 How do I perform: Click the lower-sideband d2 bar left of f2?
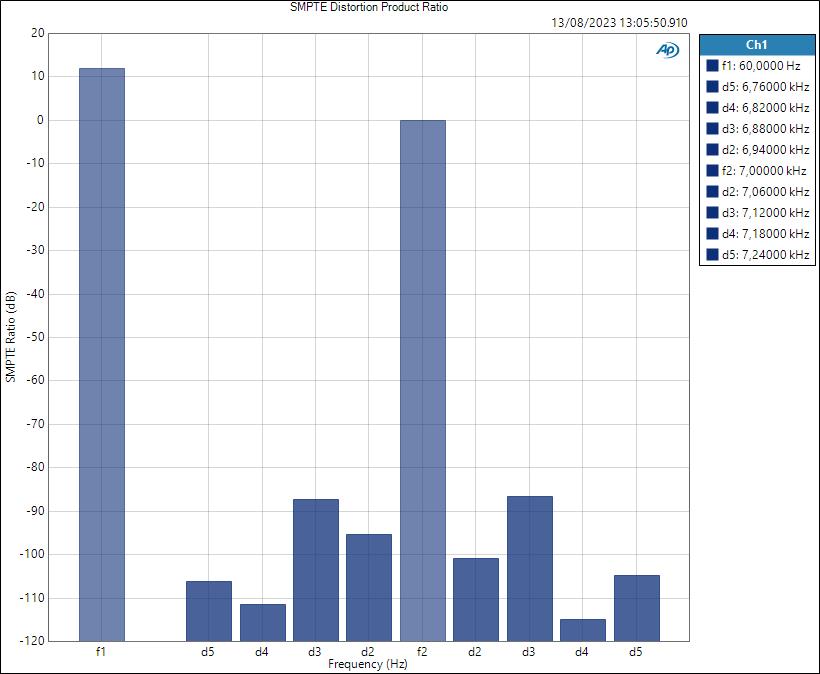pos(369,588)
